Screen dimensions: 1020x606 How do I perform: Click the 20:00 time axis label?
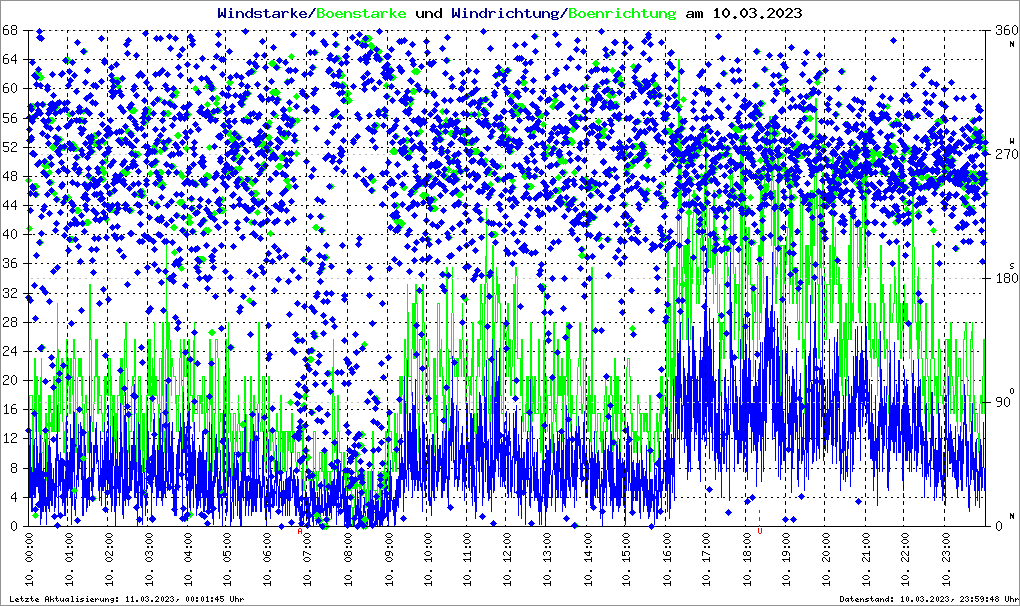[x=826, y=559]
